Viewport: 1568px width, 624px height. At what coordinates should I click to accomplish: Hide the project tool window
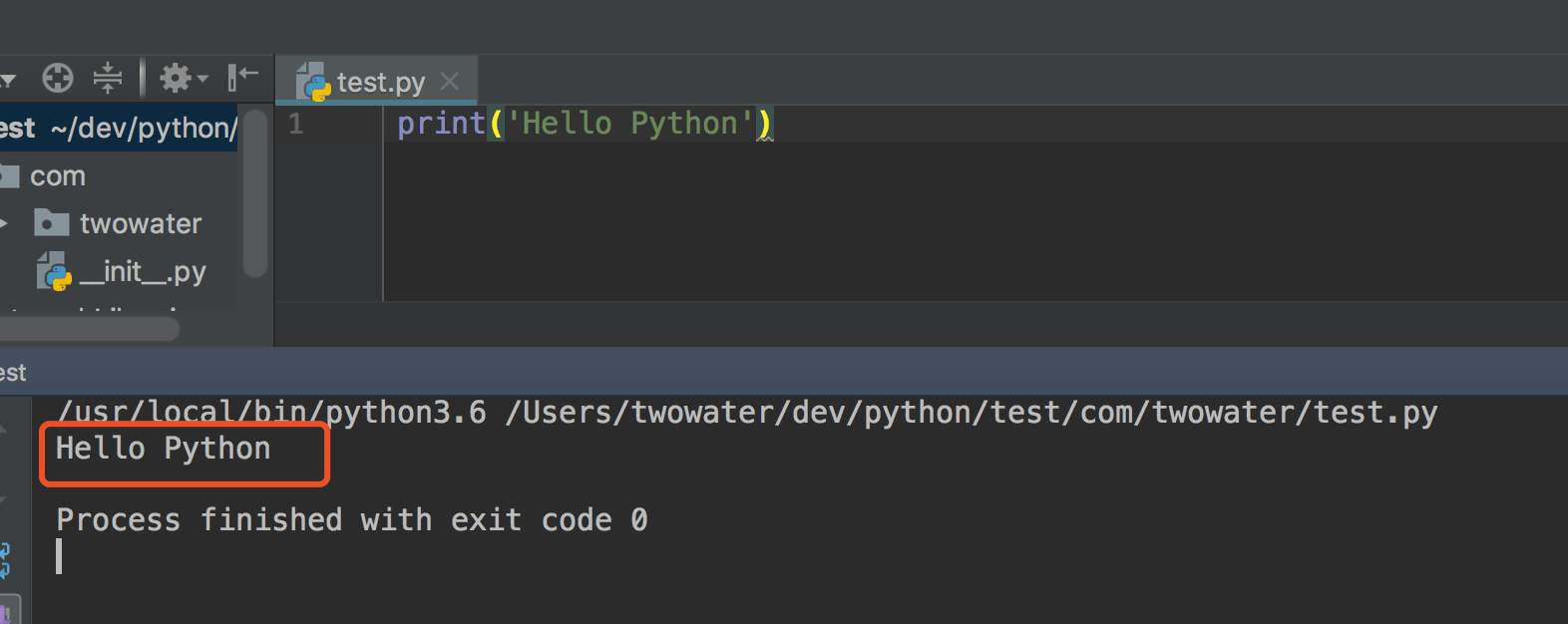[242, 77]
